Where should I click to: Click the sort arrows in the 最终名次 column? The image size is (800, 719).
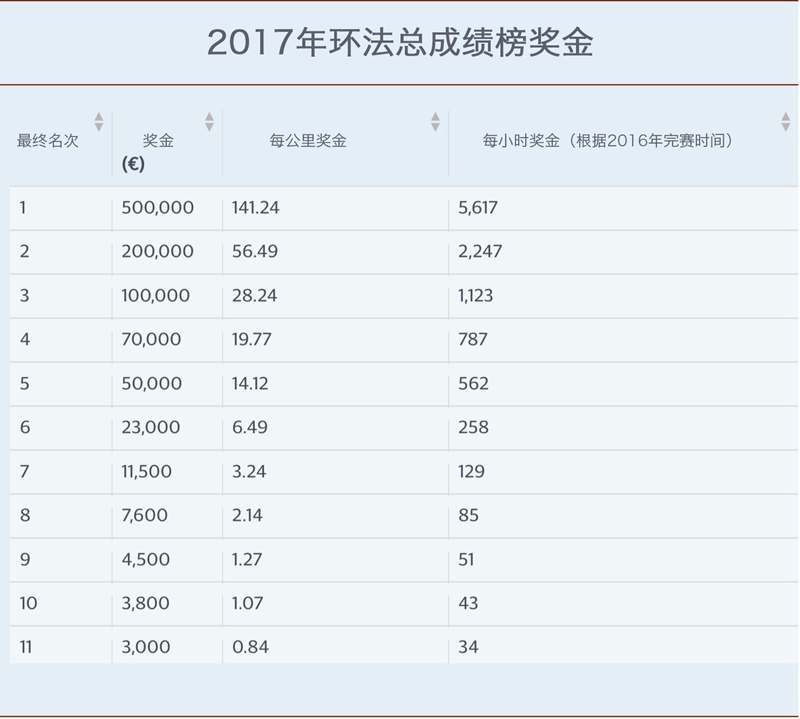[x=98, y=122]
